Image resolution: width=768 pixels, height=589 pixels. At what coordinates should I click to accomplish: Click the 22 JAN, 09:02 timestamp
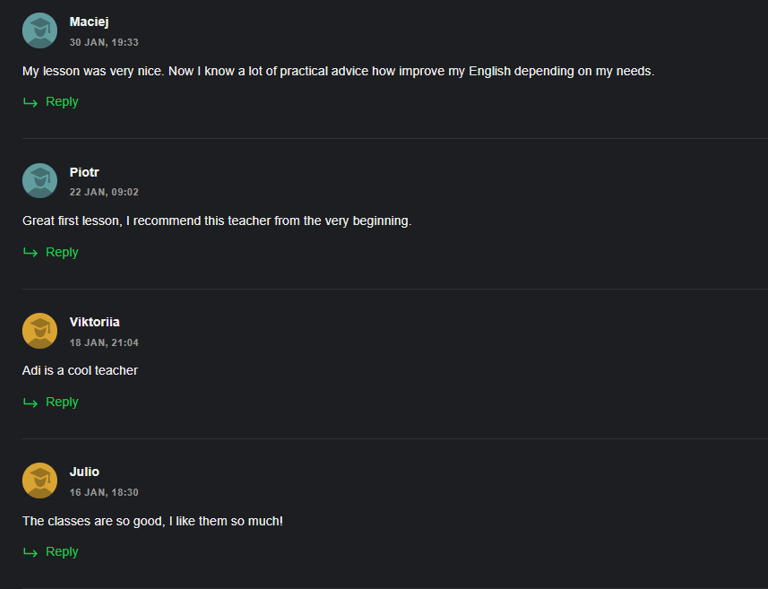click(104, 192)
